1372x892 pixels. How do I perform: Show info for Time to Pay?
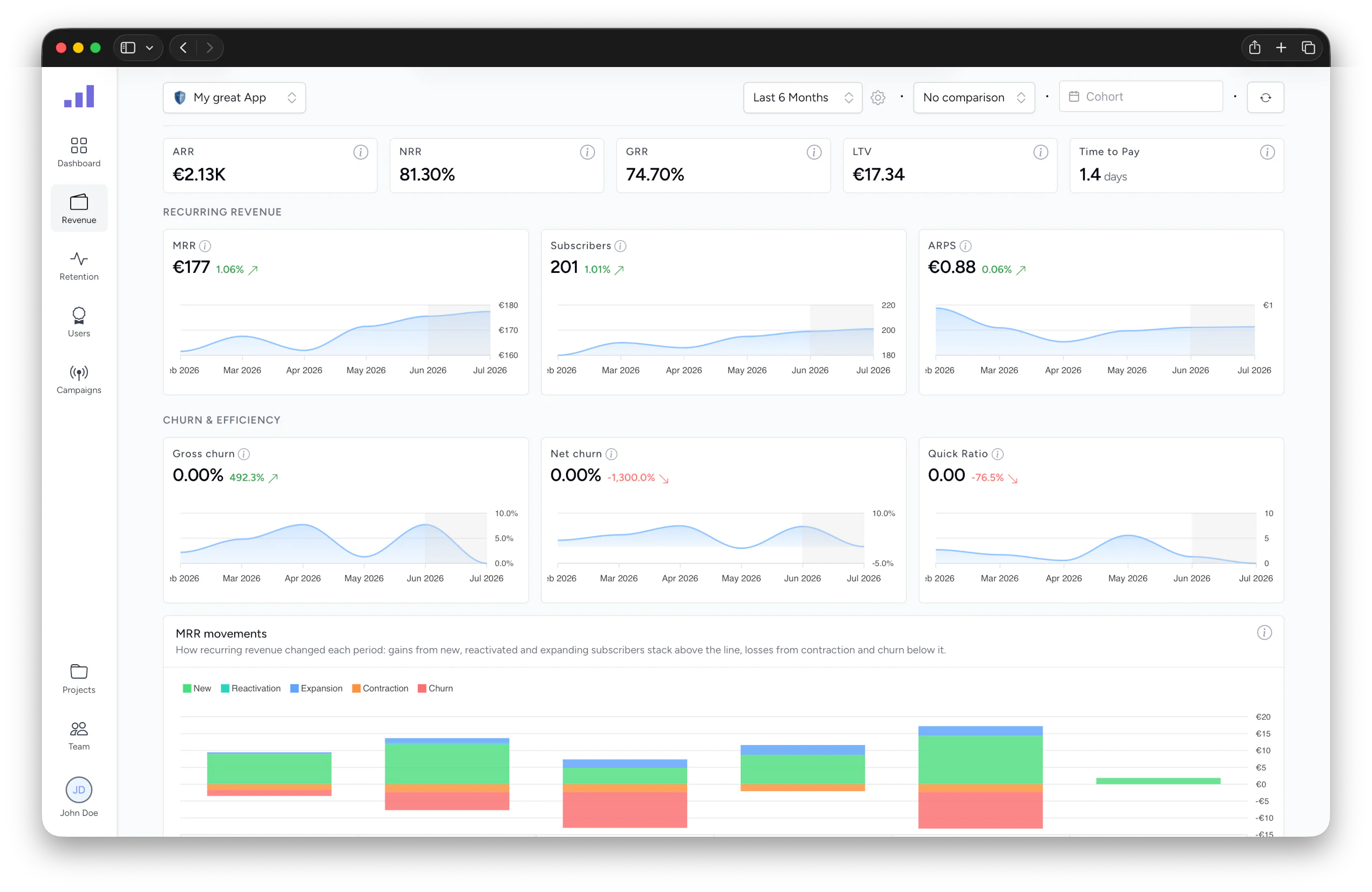point(1267,152)
